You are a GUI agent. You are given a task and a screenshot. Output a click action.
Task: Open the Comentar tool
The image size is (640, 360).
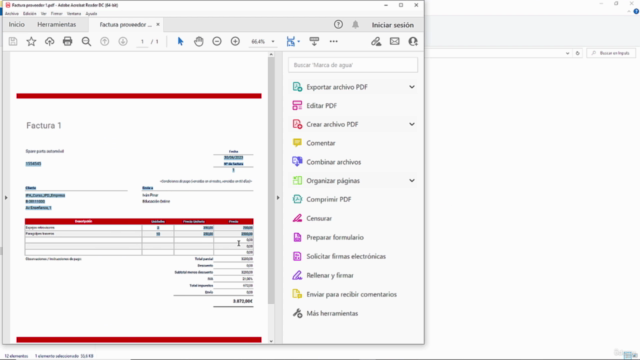[x=321, y=143]
